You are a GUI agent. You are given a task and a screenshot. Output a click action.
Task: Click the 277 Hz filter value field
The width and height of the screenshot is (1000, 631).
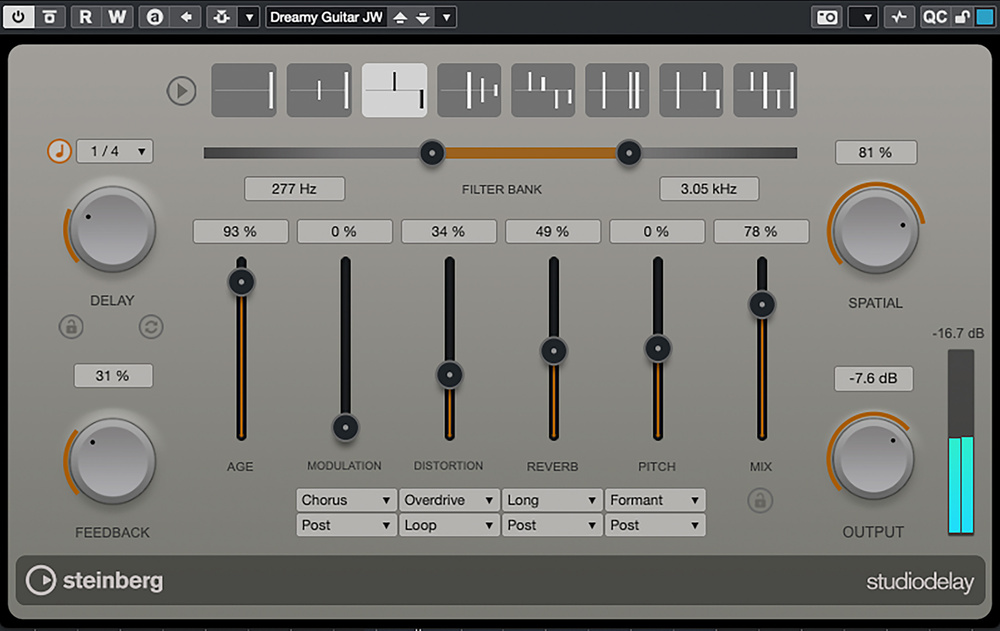(294, 188)
